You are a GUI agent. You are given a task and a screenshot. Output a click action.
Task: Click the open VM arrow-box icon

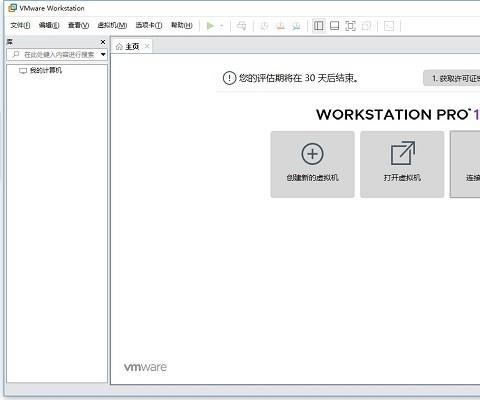pos(403,153)
